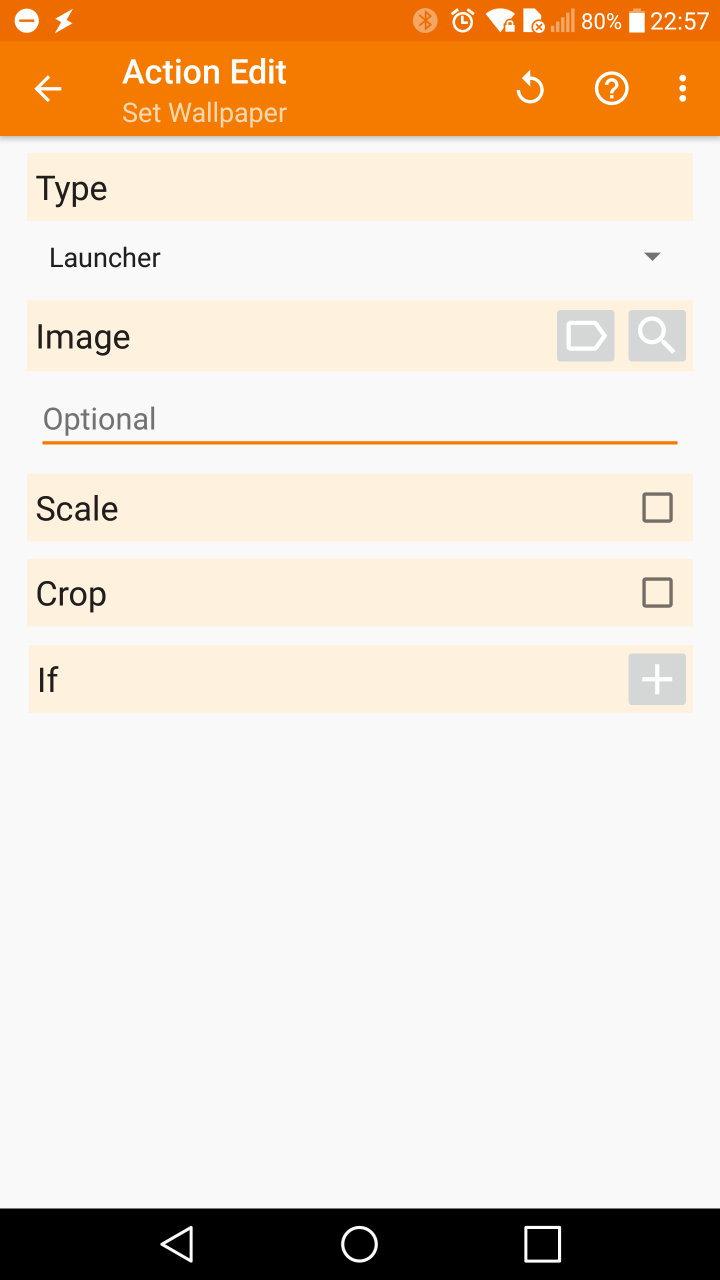Expand the Launcher type dropdown arrow
The height and width of the screenshot is (1280, 720).
[x=652, y=257]
